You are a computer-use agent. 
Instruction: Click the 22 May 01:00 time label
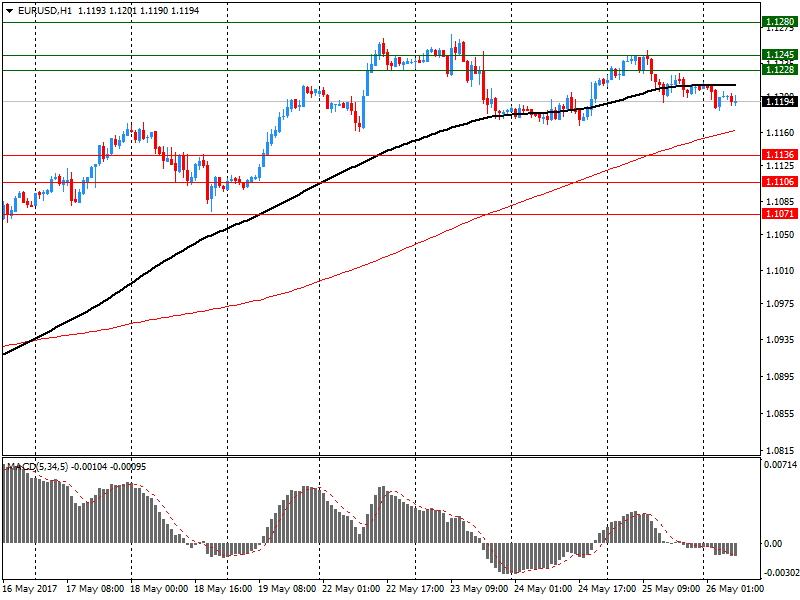coord(351,589)
